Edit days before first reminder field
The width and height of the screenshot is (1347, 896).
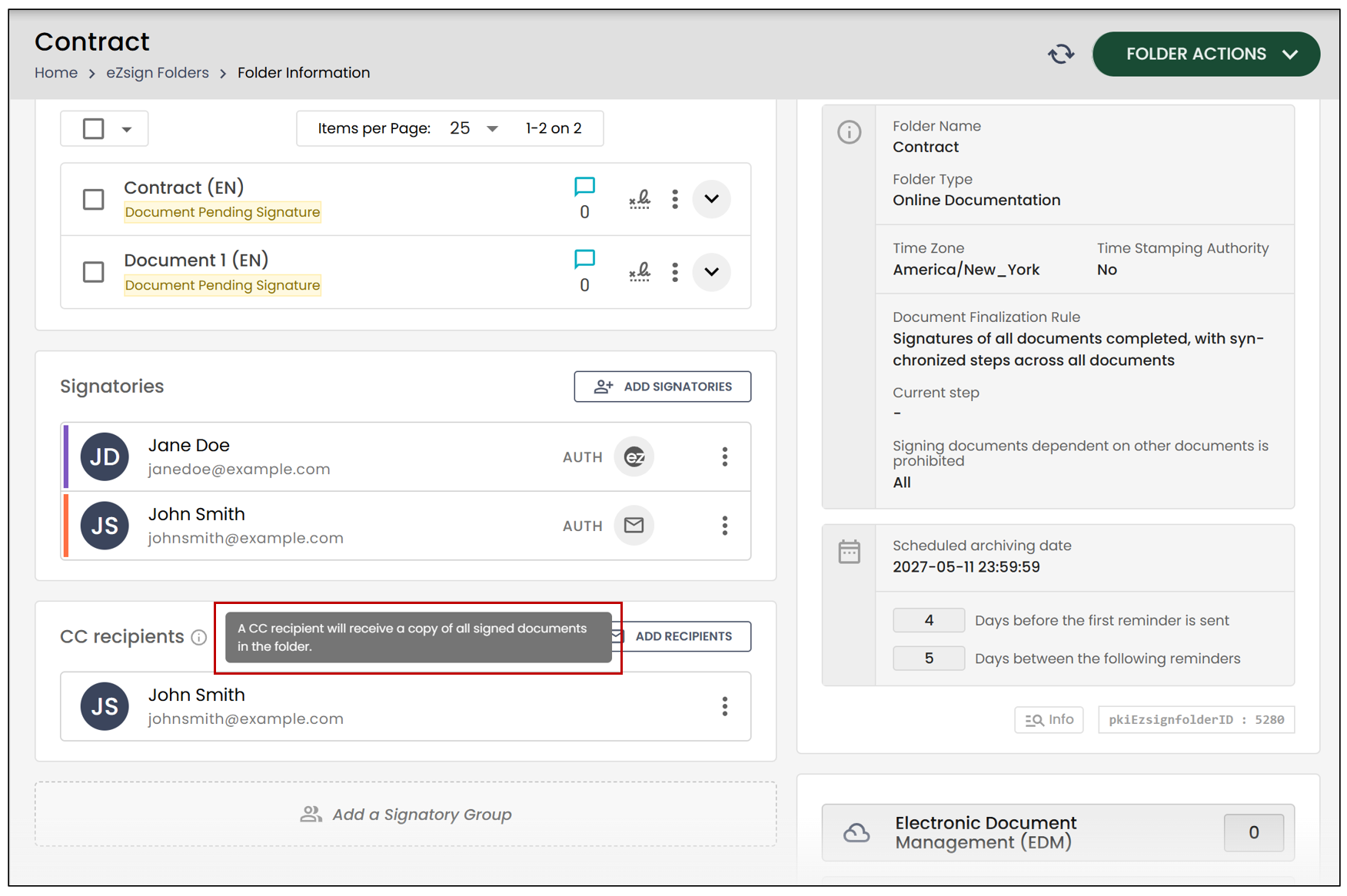pos(929,620)
